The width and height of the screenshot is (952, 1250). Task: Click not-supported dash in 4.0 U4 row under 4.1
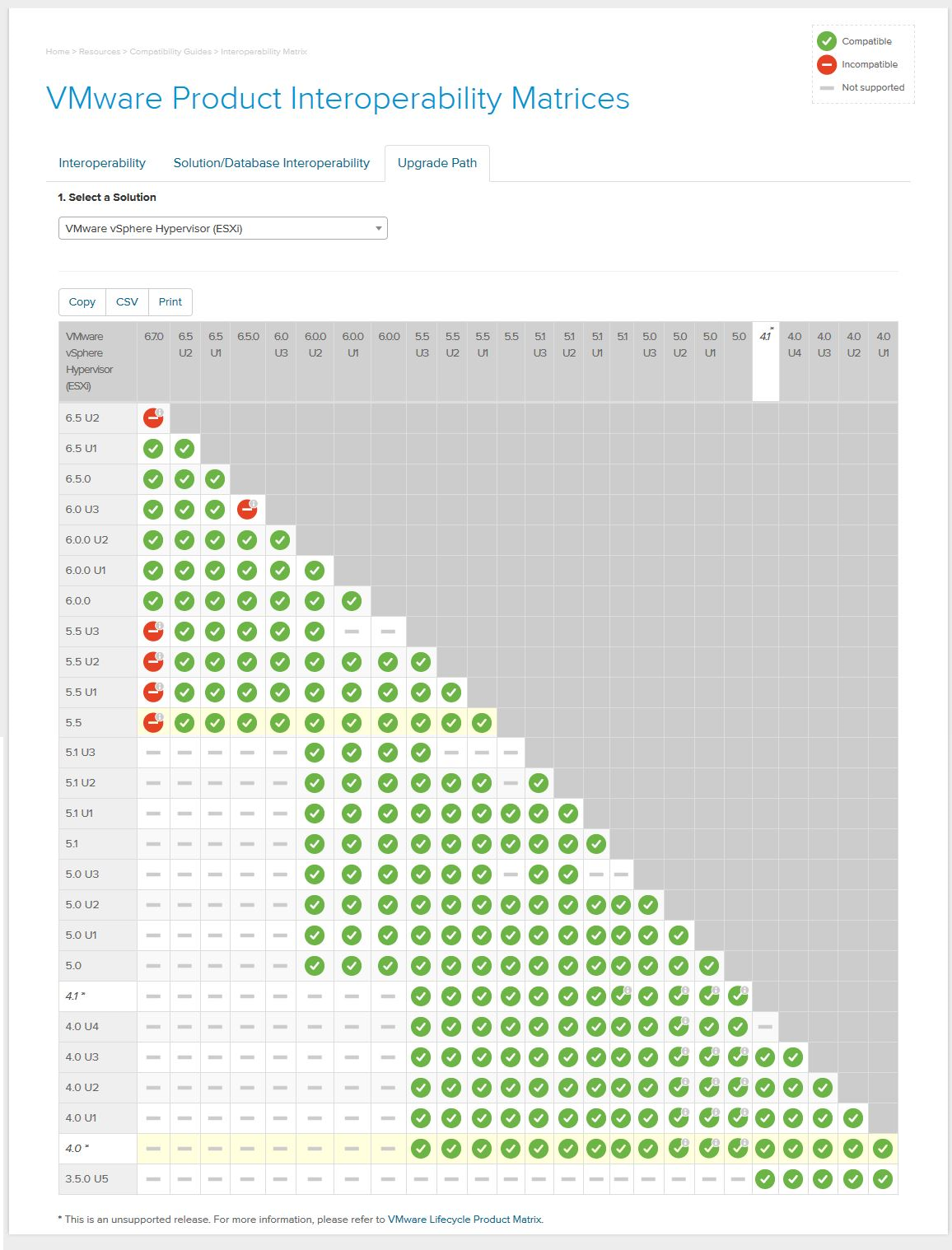765,1027
